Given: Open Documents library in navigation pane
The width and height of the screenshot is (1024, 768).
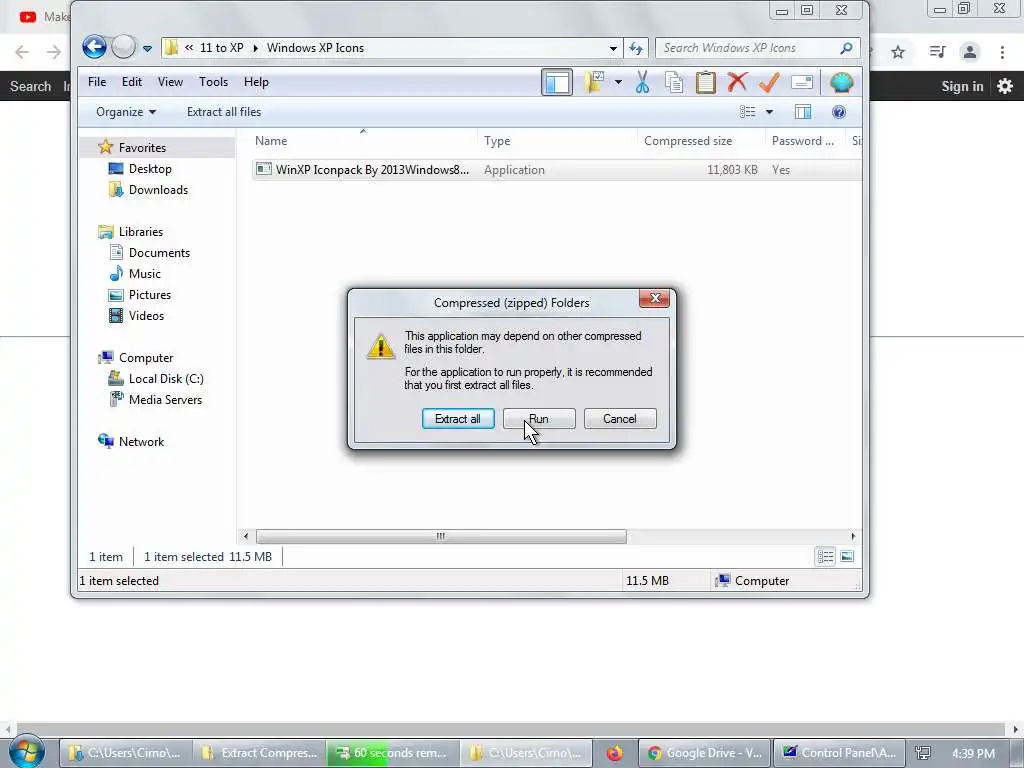Looking at the screenshot, I should (159, 253).
